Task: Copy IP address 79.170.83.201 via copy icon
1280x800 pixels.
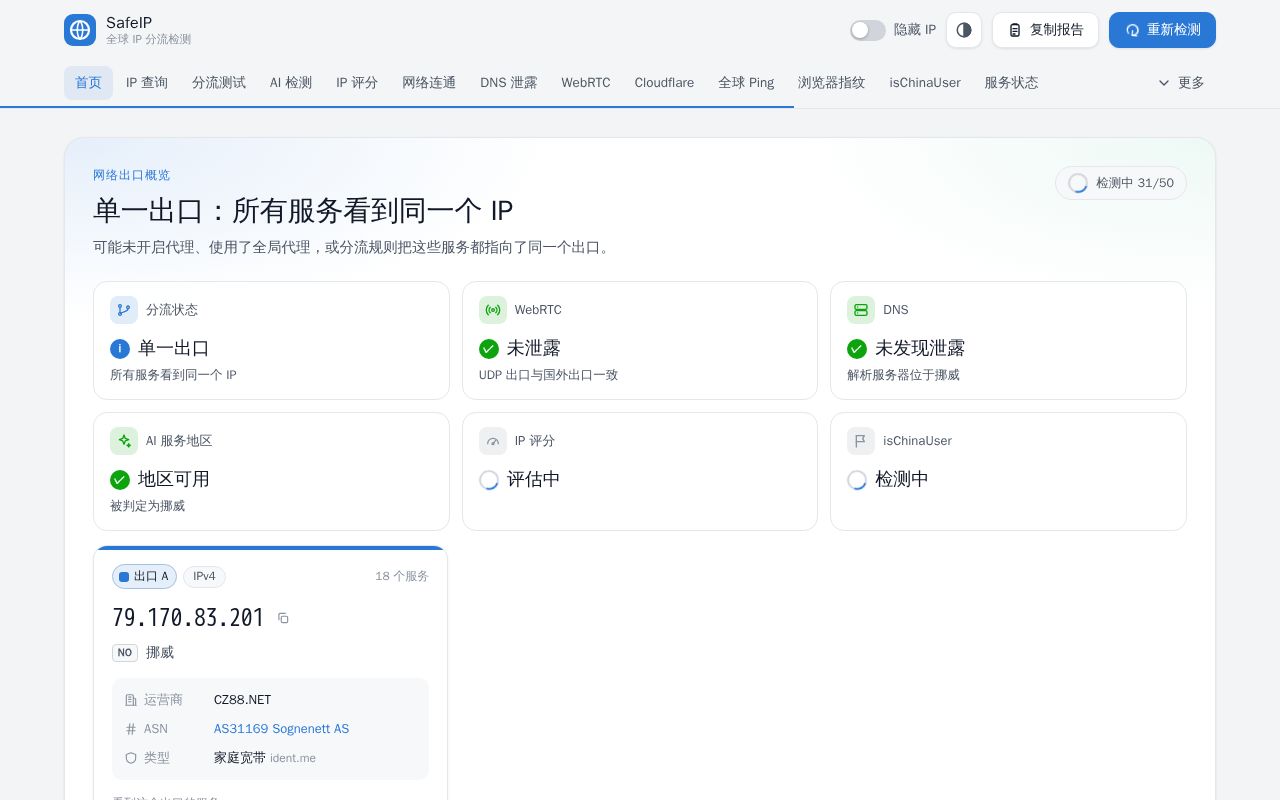Action: pyautogui.click(x=283, y=618)
